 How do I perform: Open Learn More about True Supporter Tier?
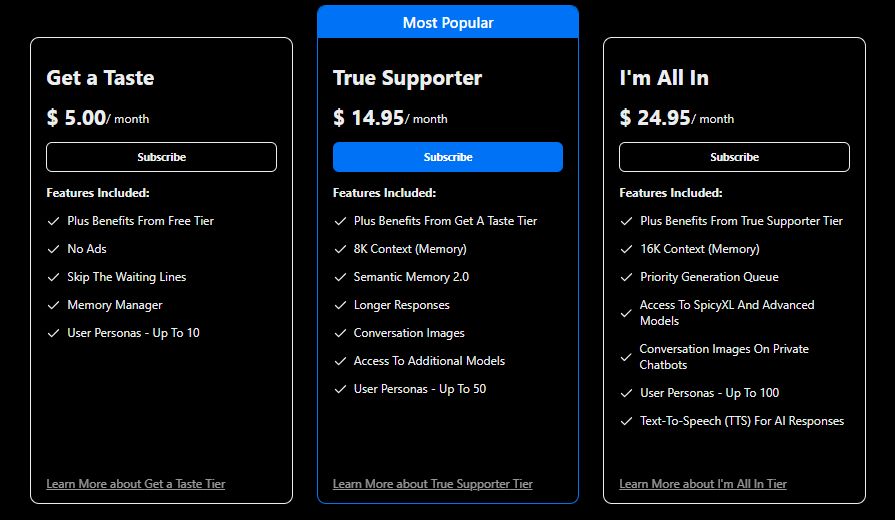point(432,484)
